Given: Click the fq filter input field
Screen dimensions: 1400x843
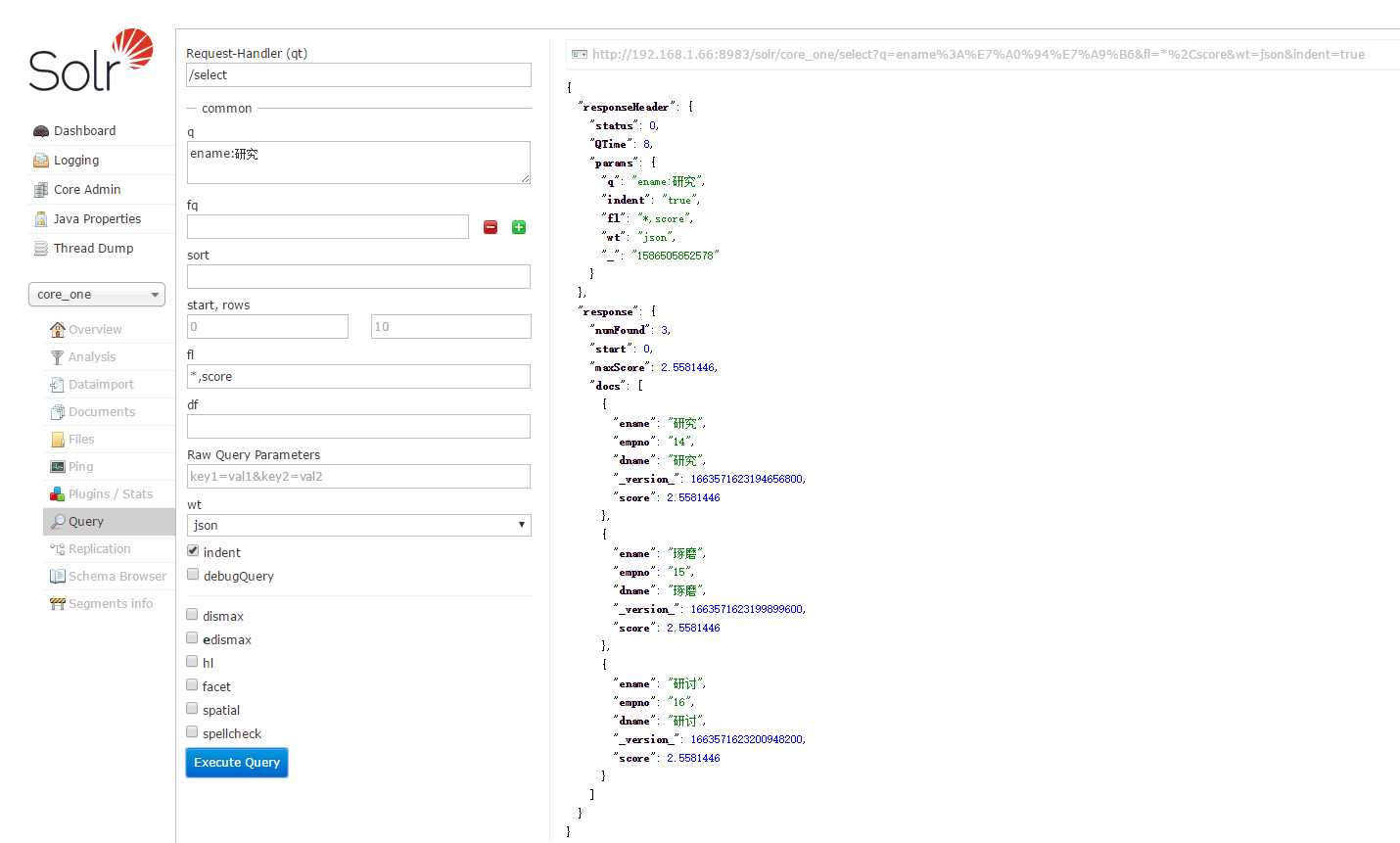Looking at the screenshot, I should 328,227.
